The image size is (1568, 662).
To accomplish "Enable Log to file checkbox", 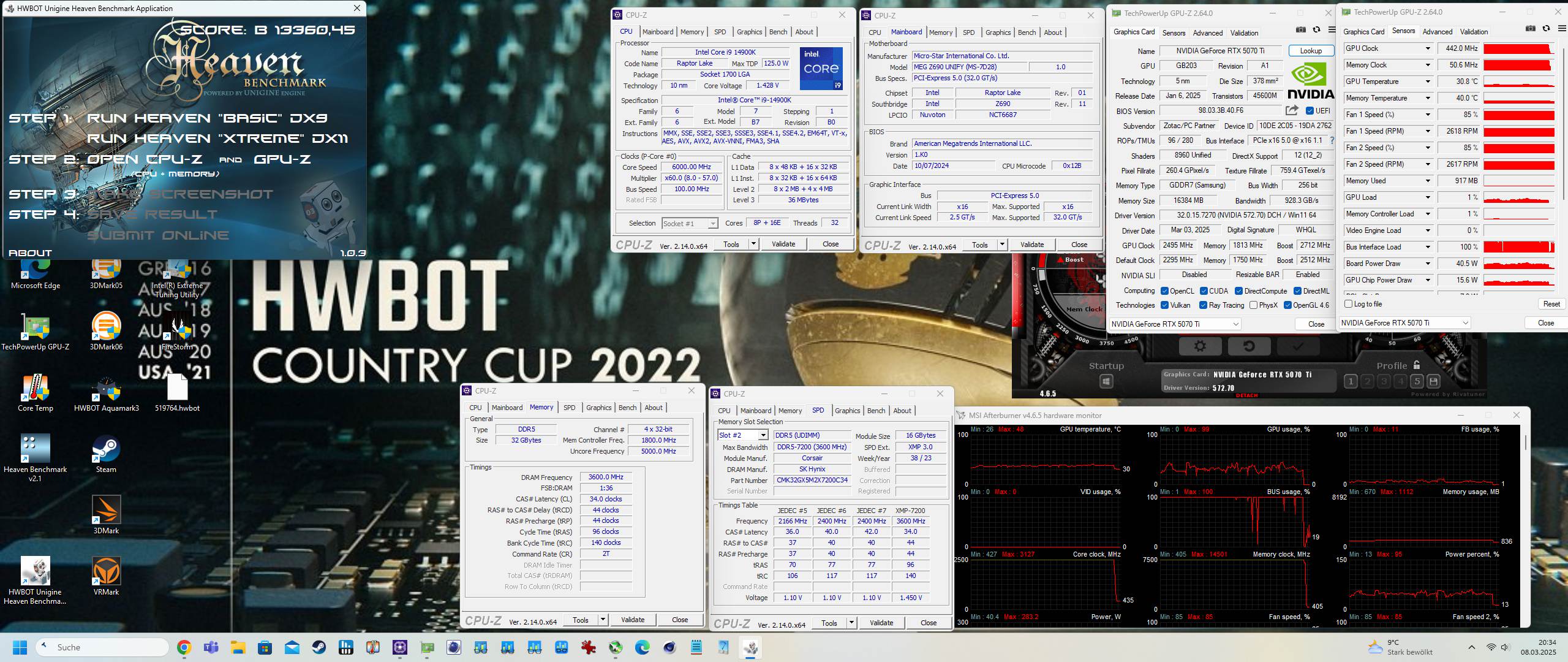I will pyautogui.click(x=1348, y=304).
